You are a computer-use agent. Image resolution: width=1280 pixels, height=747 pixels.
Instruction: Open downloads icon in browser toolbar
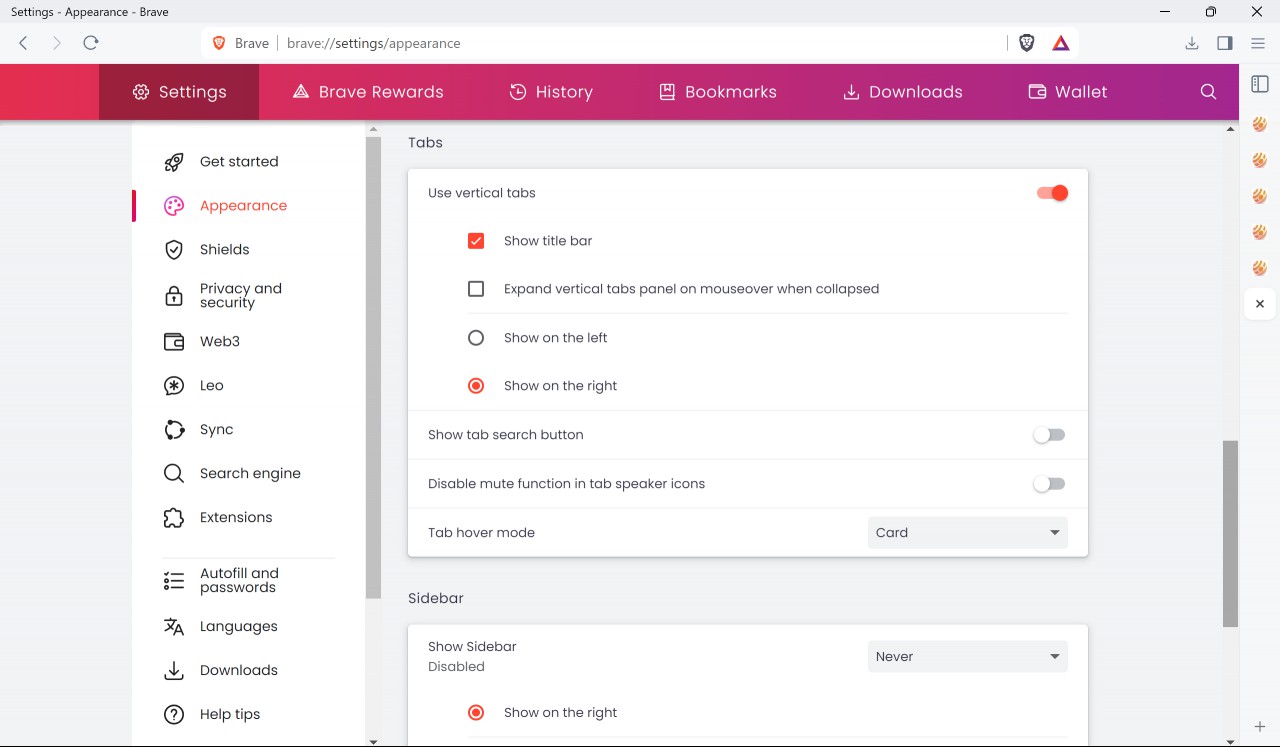1192,43
